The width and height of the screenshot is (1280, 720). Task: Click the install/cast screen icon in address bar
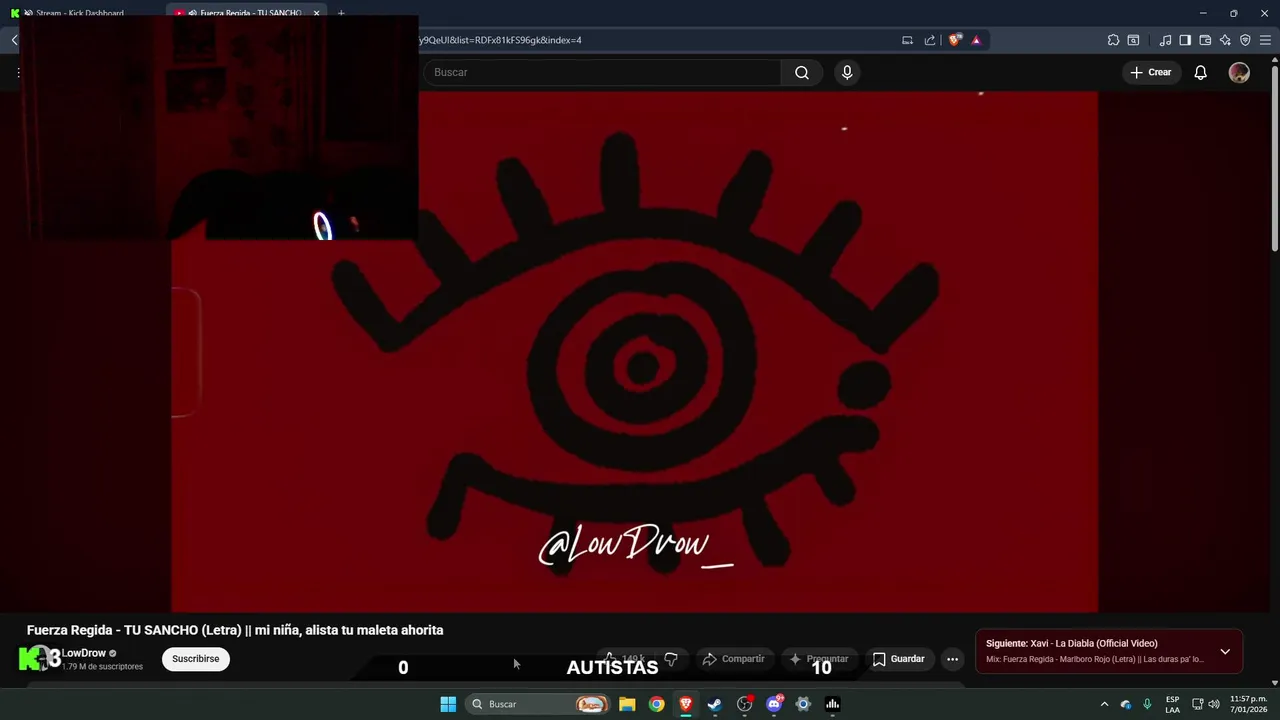(907, 40)
